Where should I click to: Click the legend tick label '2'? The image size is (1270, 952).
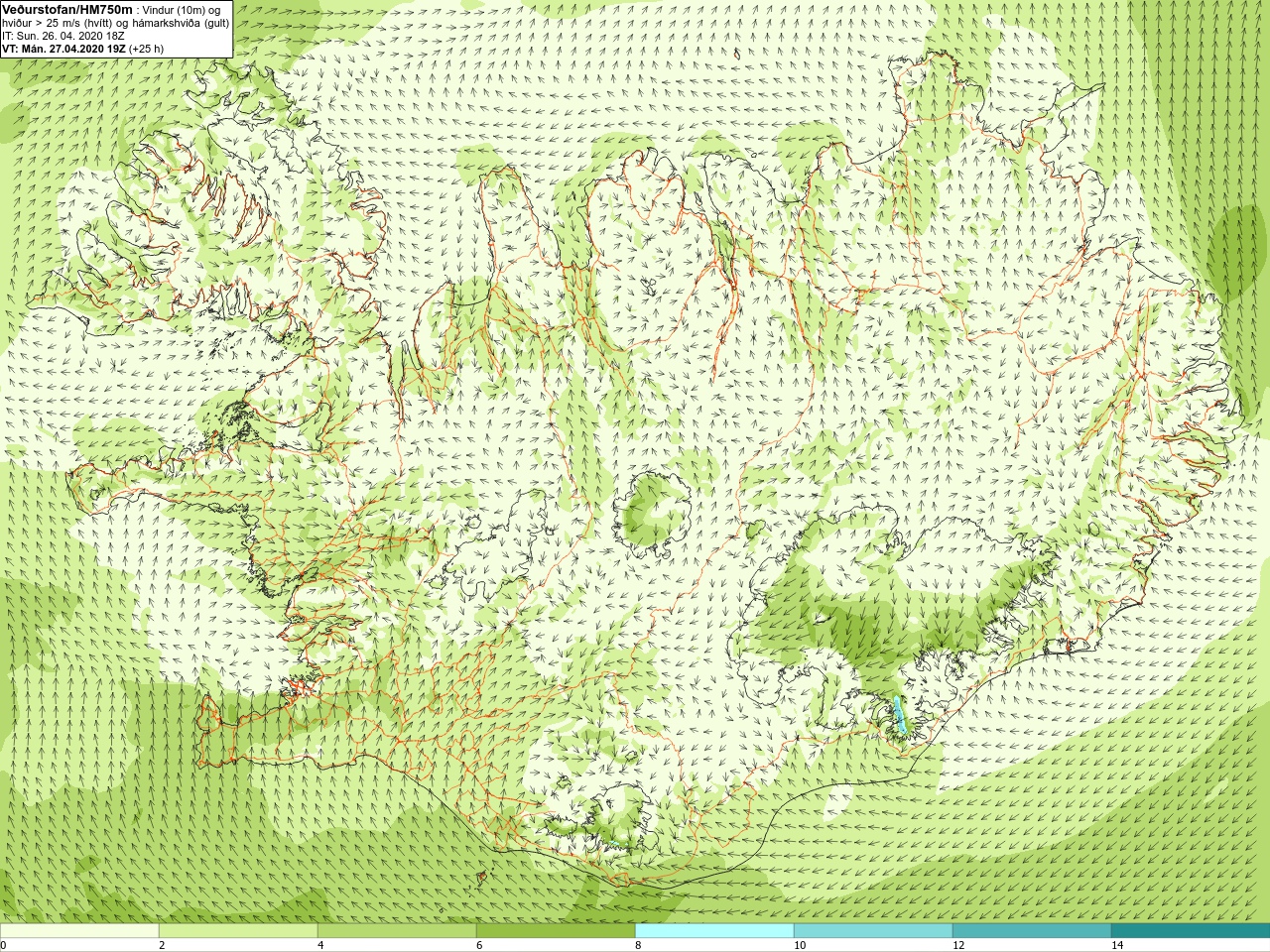click(x=162, y=945)
